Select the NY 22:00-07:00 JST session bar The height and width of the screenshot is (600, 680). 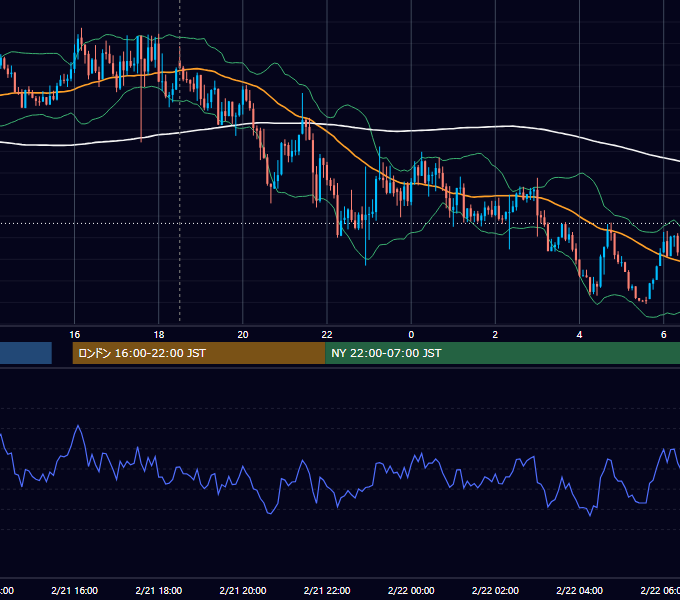502,353
